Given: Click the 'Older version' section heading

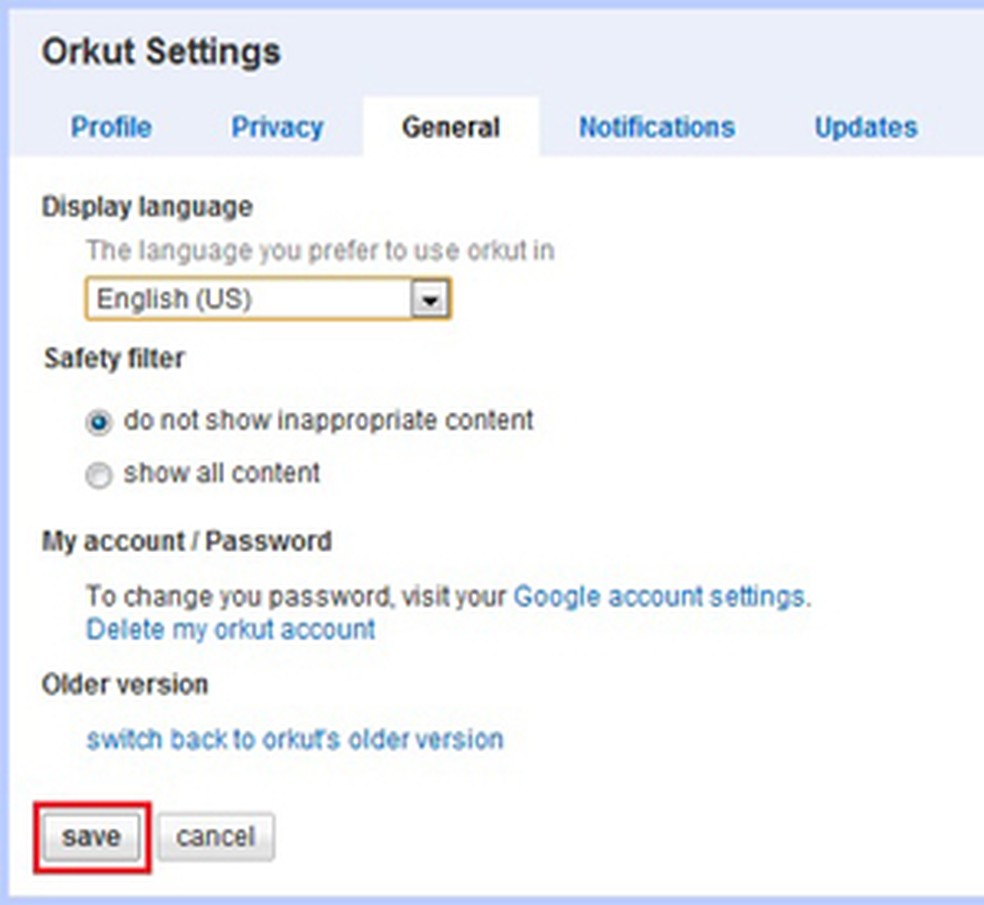Looking at the screenshot, I should 125,685.
